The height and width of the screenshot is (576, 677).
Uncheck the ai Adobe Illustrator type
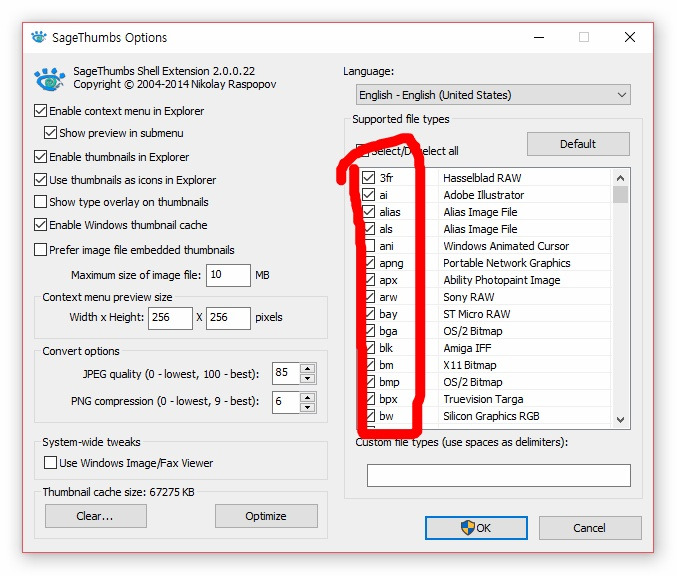tap(368, 195)
